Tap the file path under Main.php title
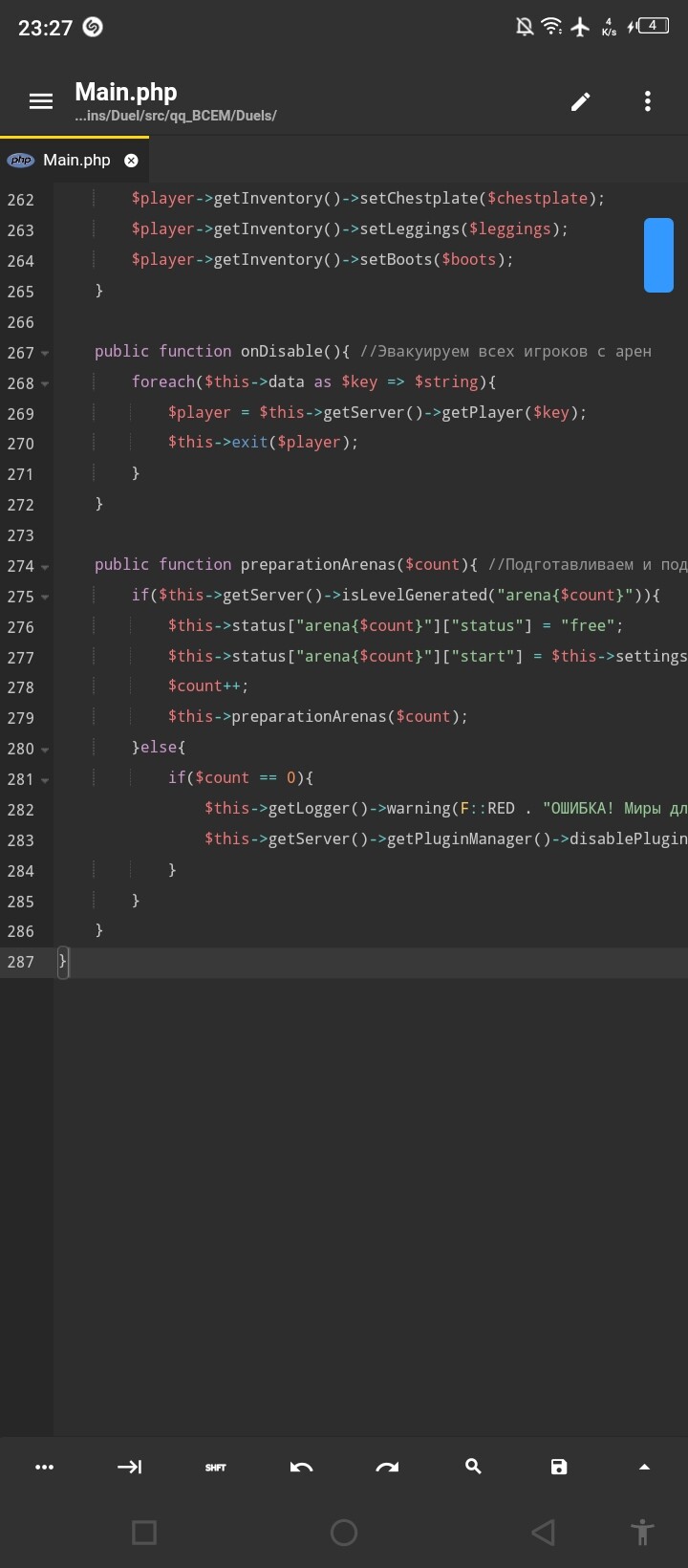This screenshot has width=688, height=1568. coord(176,116)
